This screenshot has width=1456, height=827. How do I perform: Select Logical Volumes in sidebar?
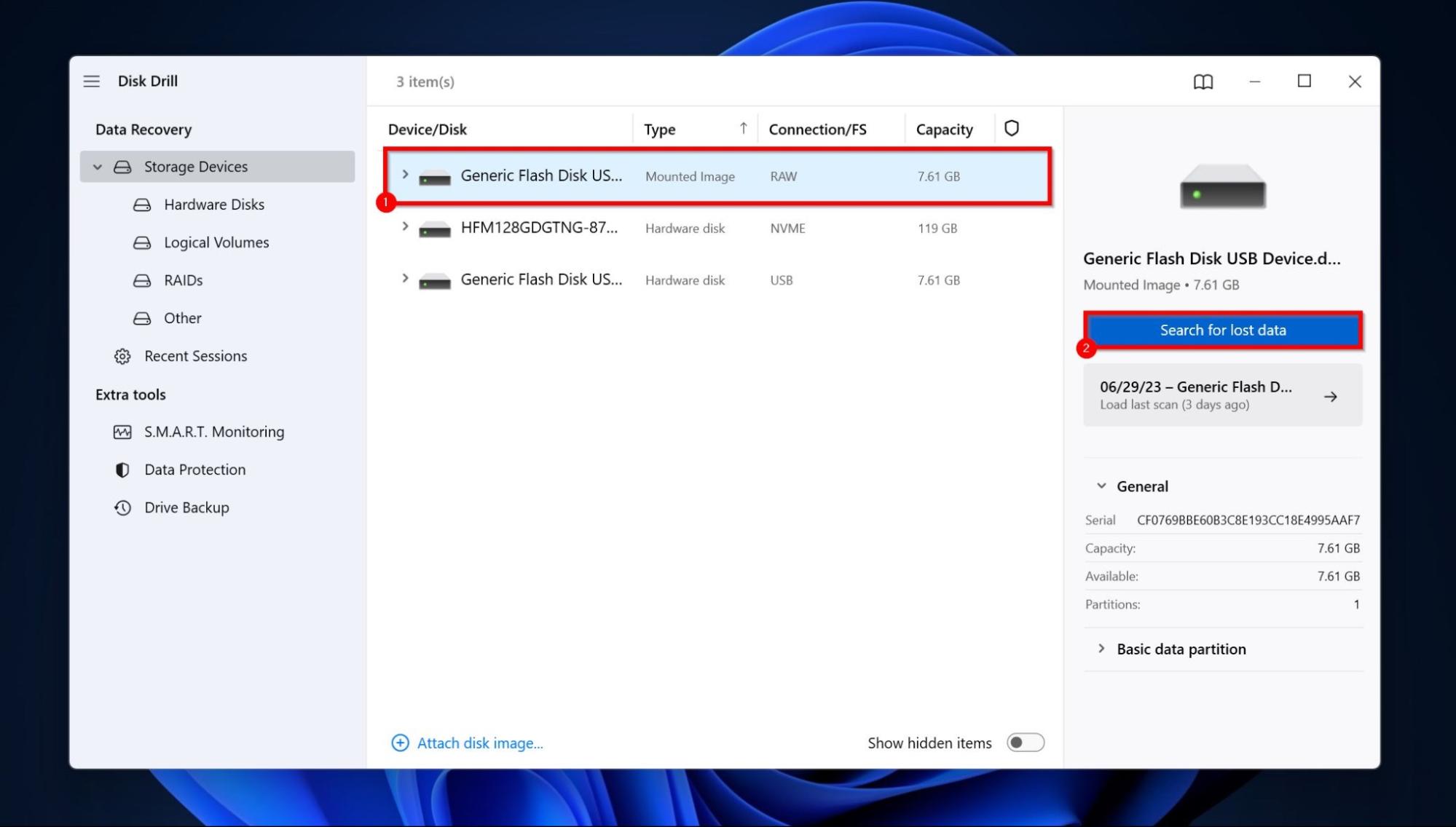(x=217, y=242)
